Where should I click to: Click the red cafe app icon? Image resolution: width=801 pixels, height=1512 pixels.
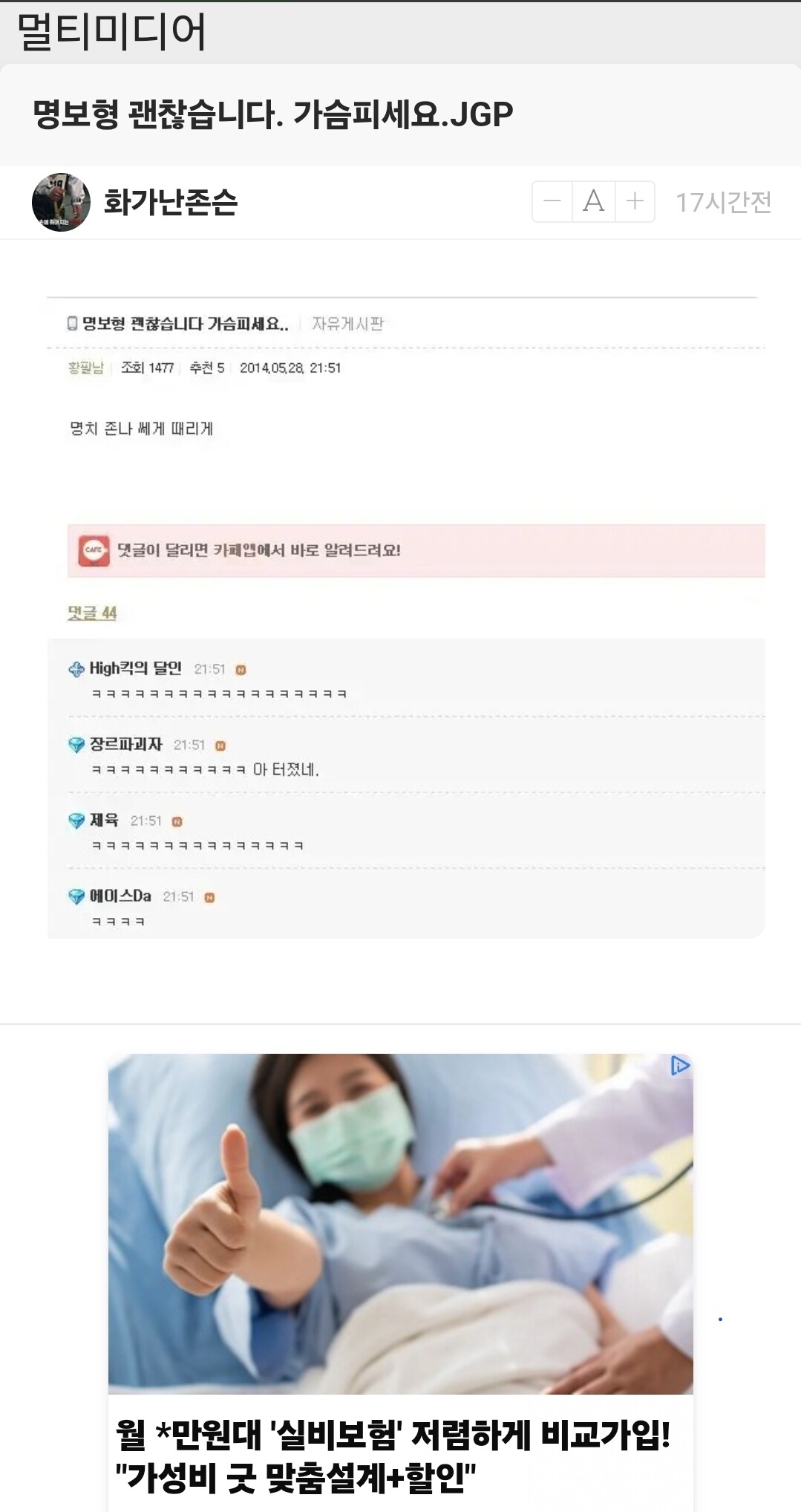coord(94,550)
